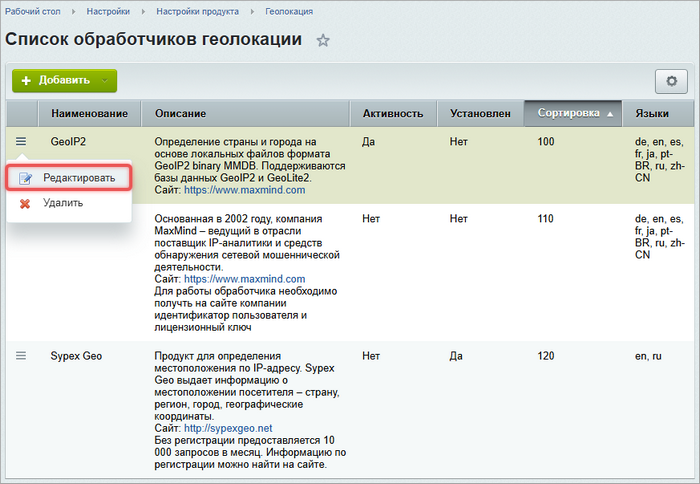Open the maxmind.com link in GeoIP2 description

[x=245, y=189]
